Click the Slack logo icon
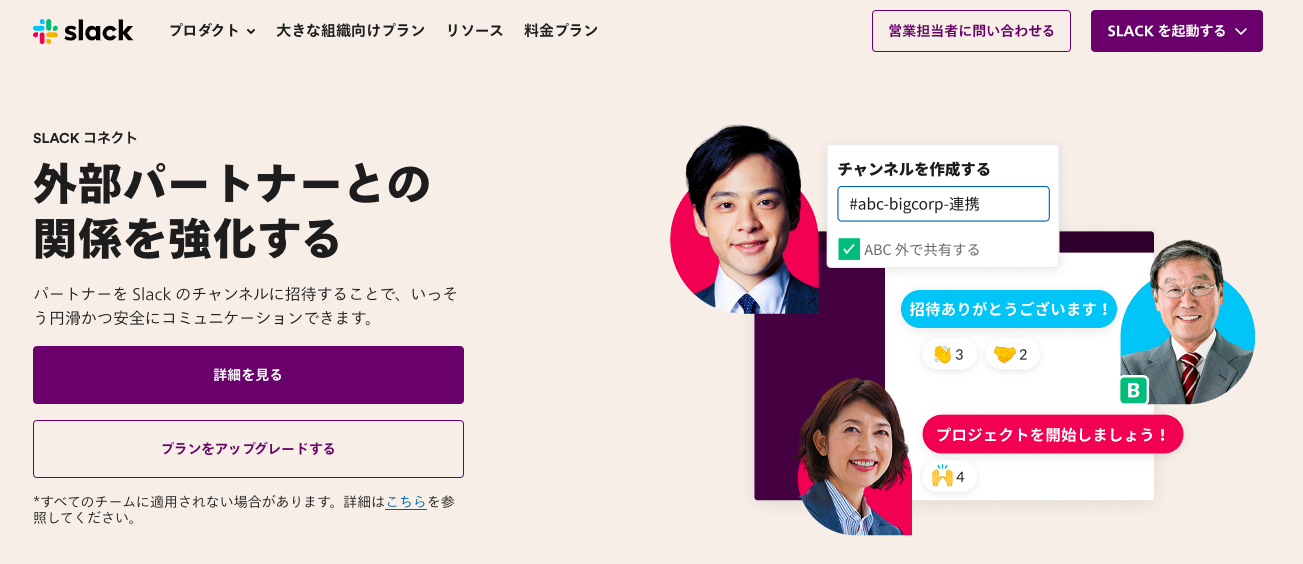This screenshot has height=564, width=1303. click(x=45, y=31)
